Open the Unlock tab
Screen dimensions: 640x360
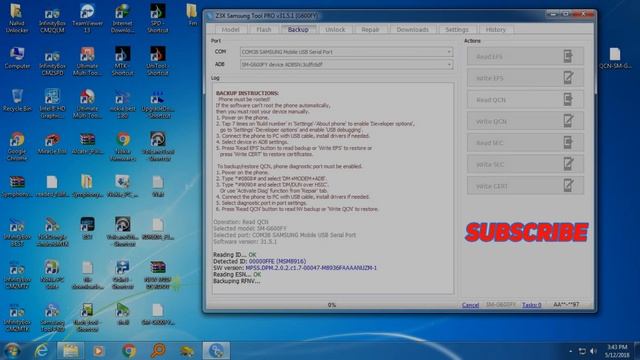tap(335, 29)
